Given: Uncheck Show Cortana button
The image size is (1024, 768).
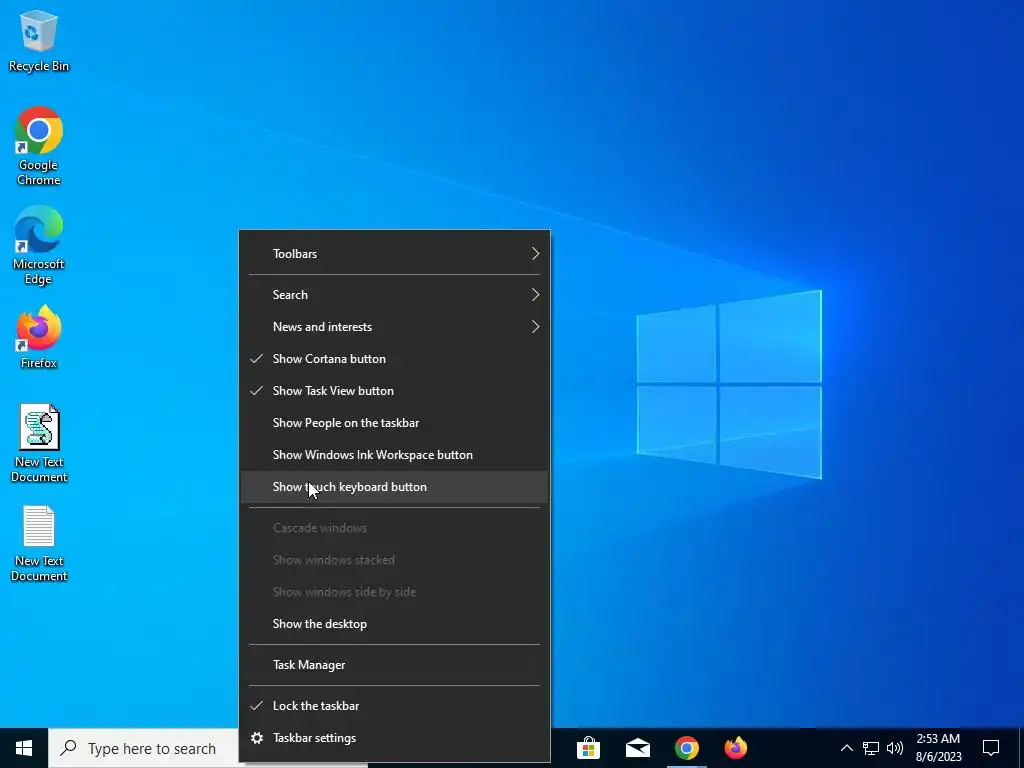Looking at the screenshot, I should (x=394, y=359).
